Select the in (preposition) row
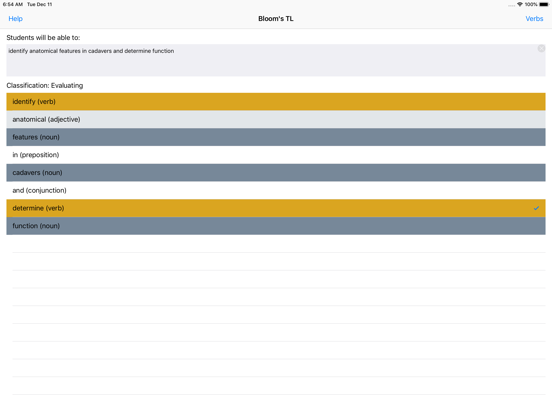 276,155
